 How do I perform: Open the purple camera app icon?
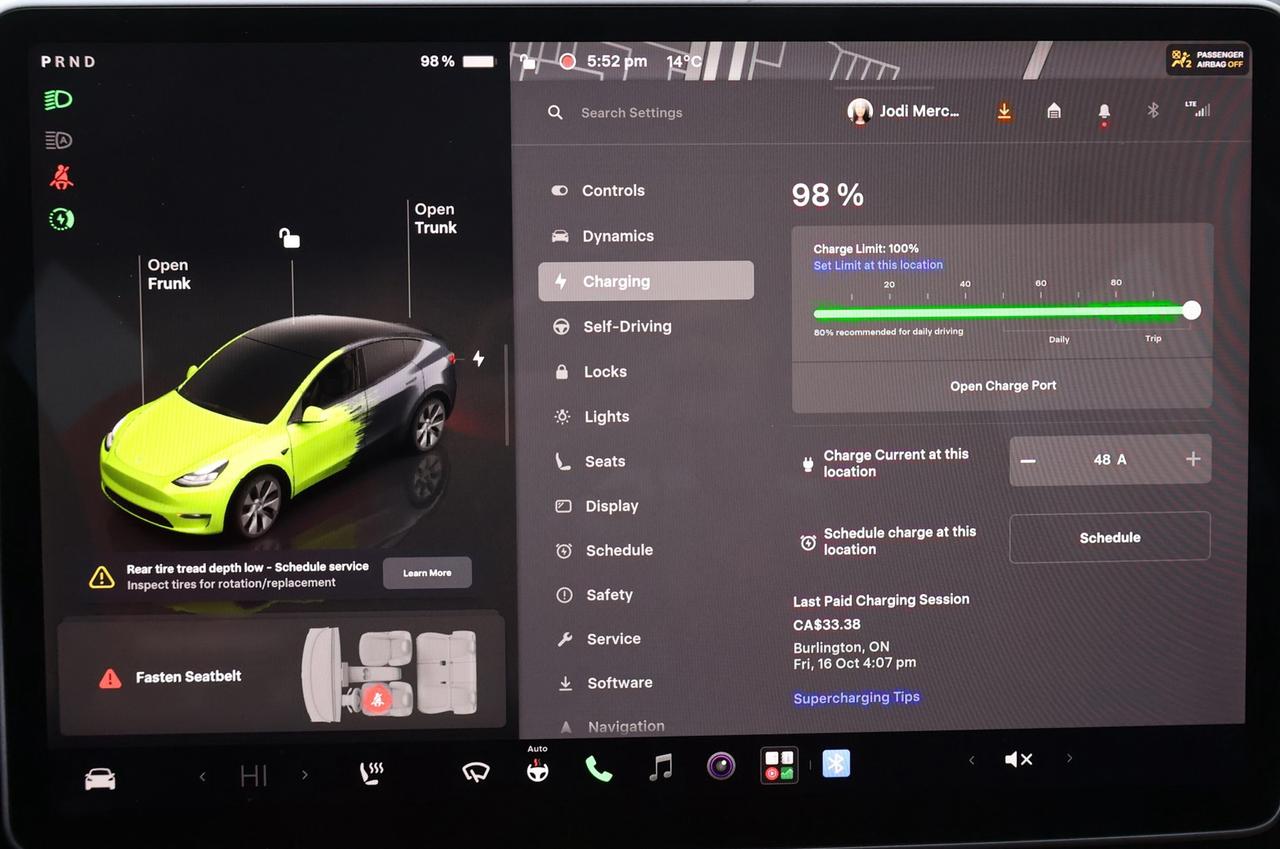[721, 766]
